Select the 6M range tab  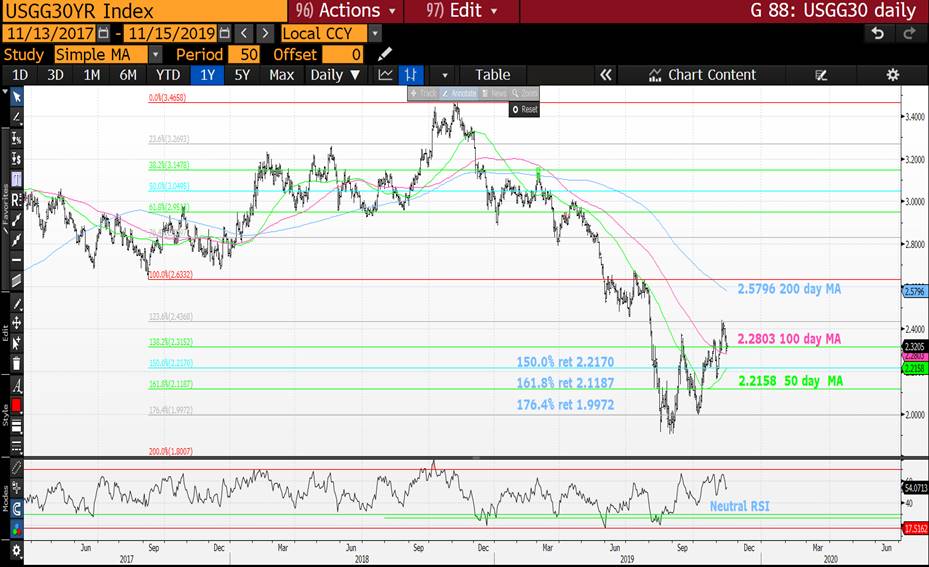click(x=128, y=75)
